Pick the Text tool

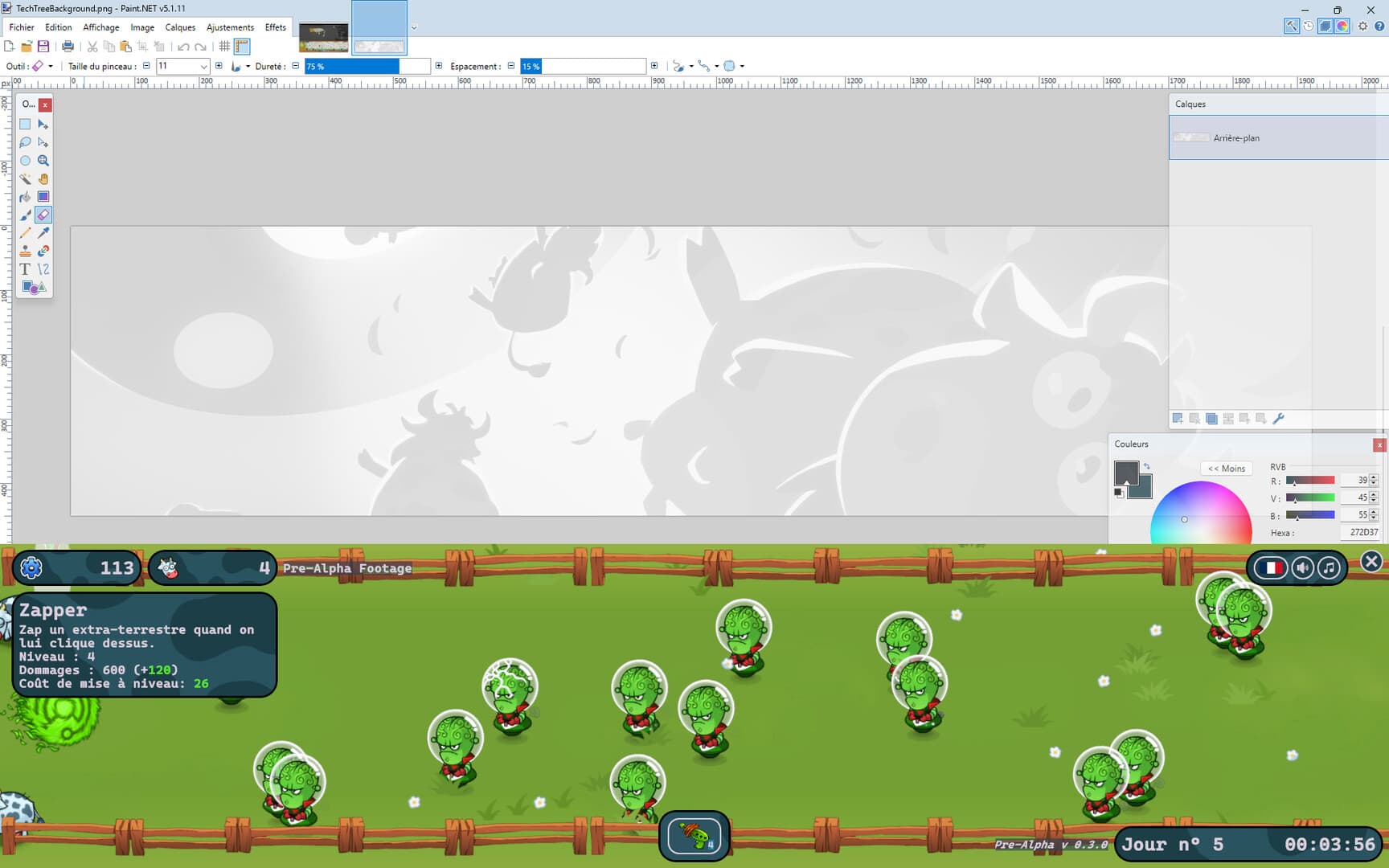[25, 269]
